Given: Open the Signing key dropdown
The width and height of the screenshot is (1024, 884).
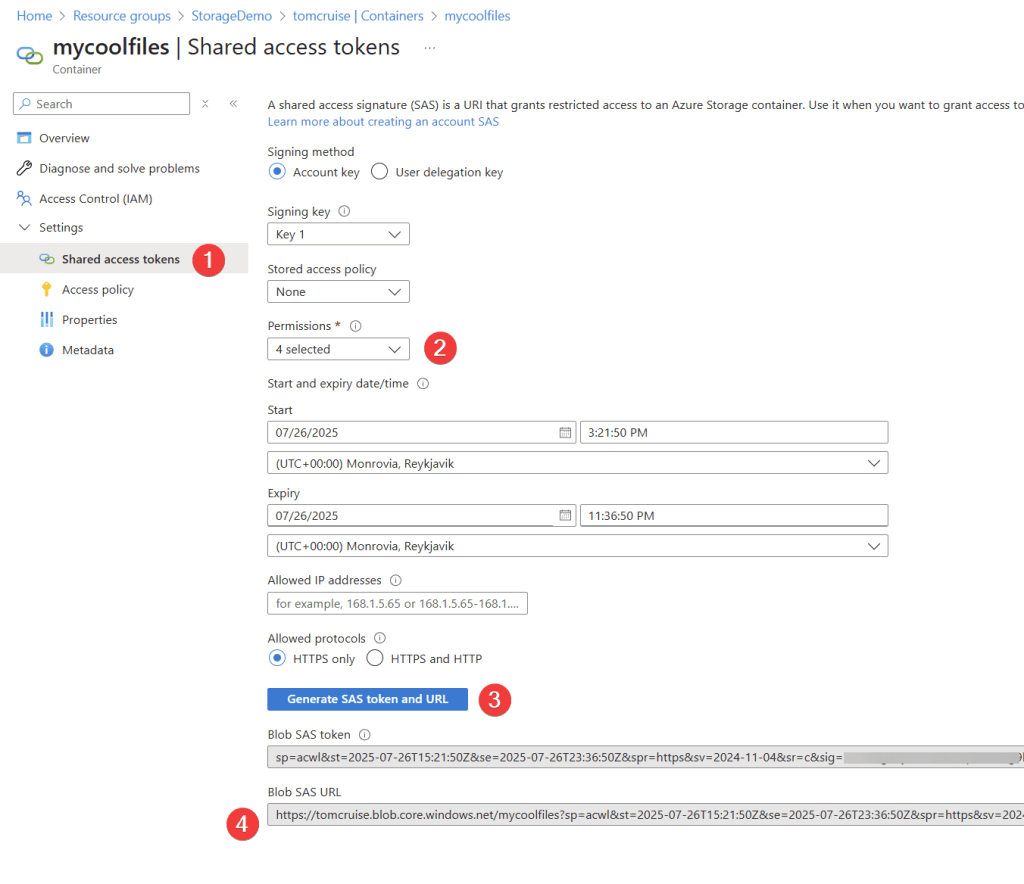Looking at the screenshot, I should click(x=338, y=234).
